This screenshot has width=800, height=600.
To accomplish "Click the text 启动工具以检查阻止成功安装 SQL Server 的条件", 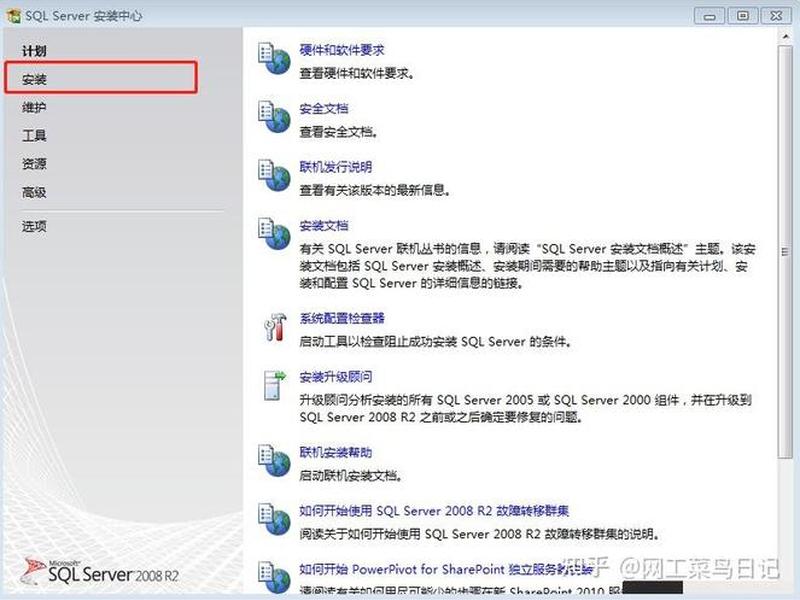I will pos(435,341).
